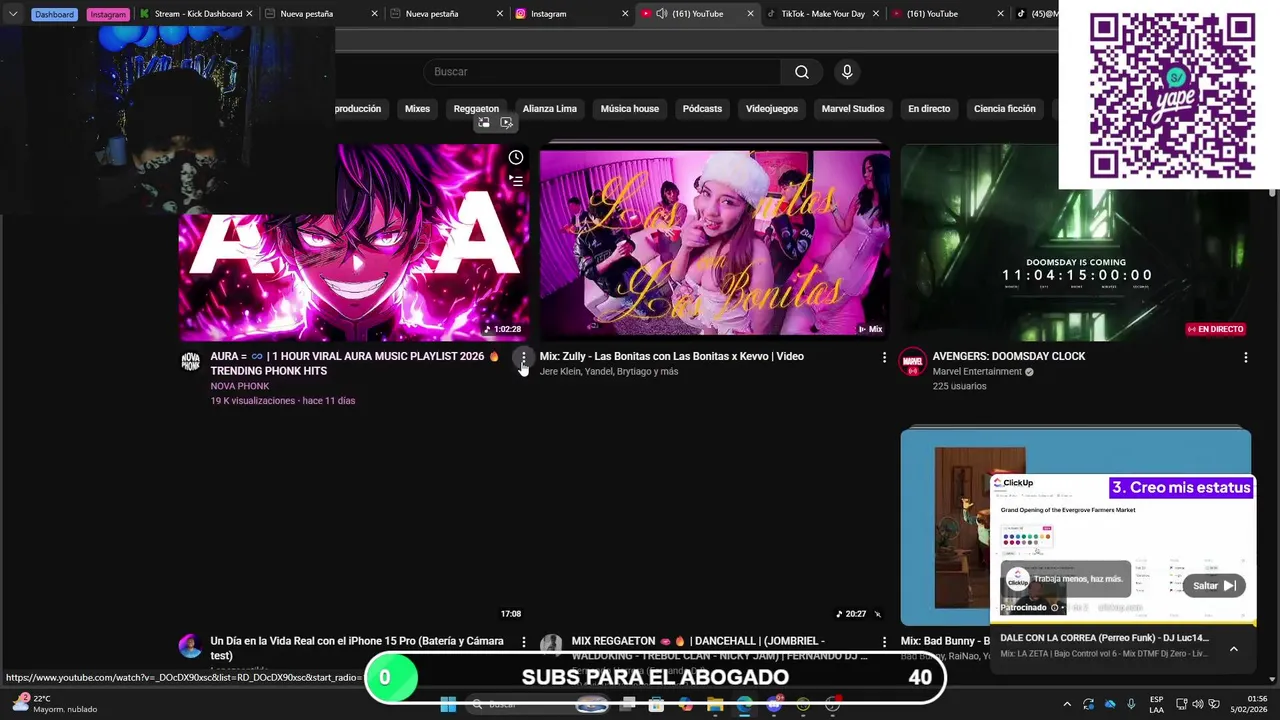Click the YouTube search magnifier button
This screenshot has height=720, width=1280.
tap(802, 72)
